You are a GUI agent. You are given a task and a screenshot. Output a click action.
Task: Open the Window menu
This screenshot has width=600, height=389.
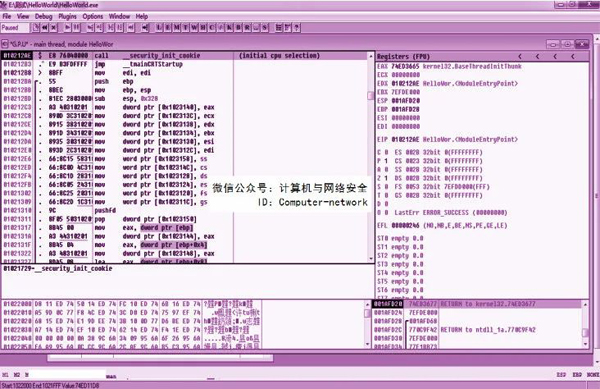tap(119, 16)
